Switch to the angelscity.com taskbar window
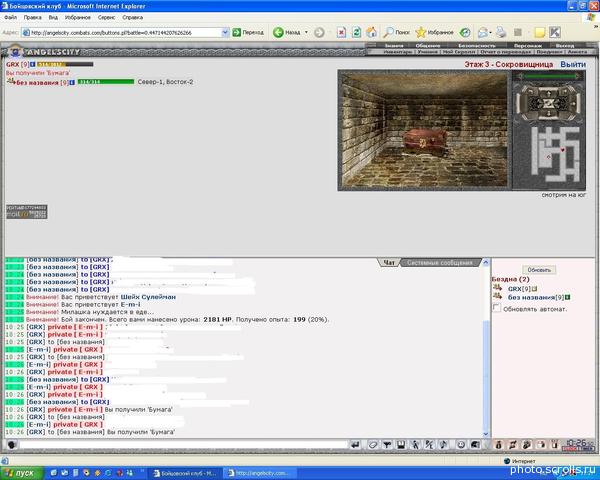The width and height of the screenshot is (600, 480). point(259,473)
